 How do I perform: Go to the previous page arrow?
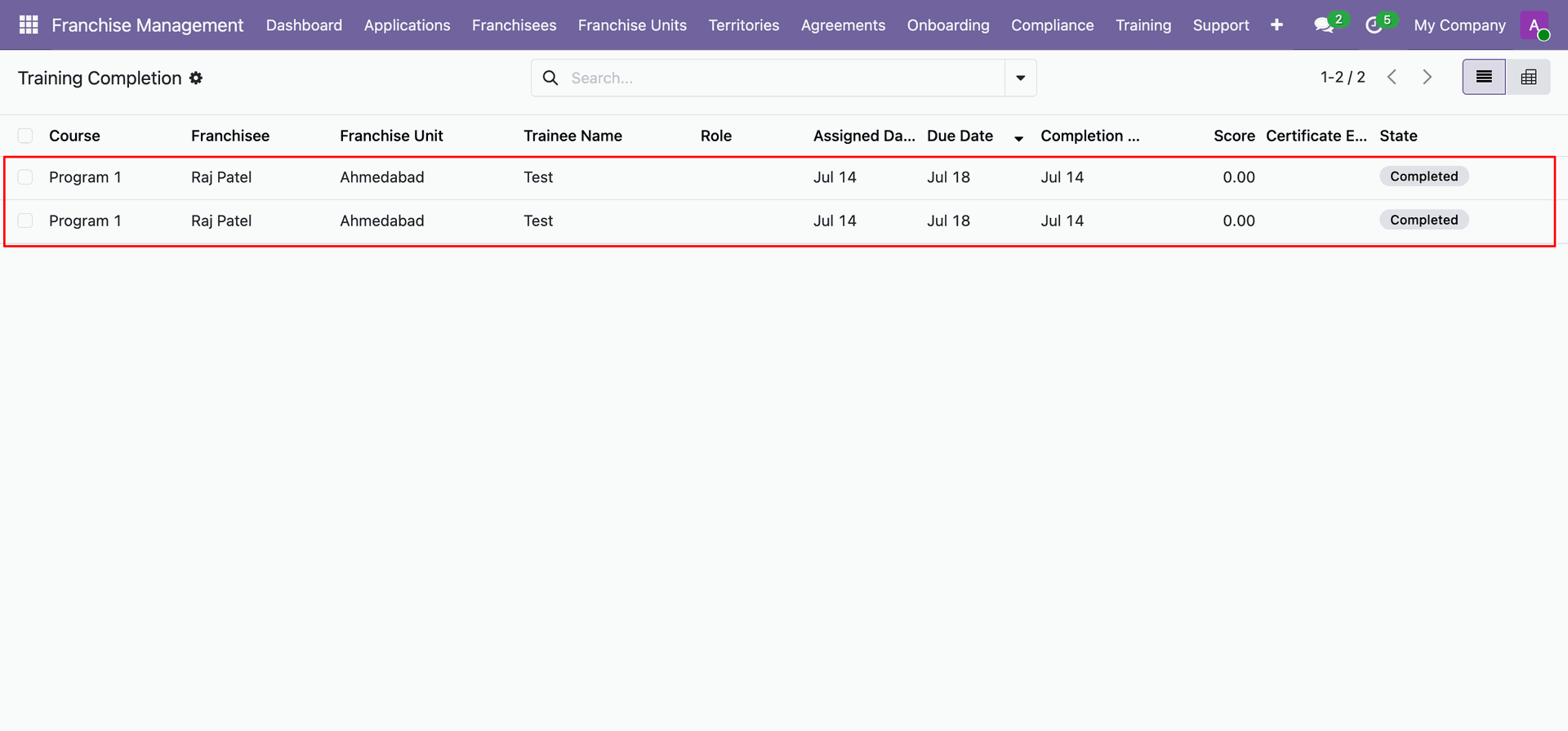tap(1392, 77)
